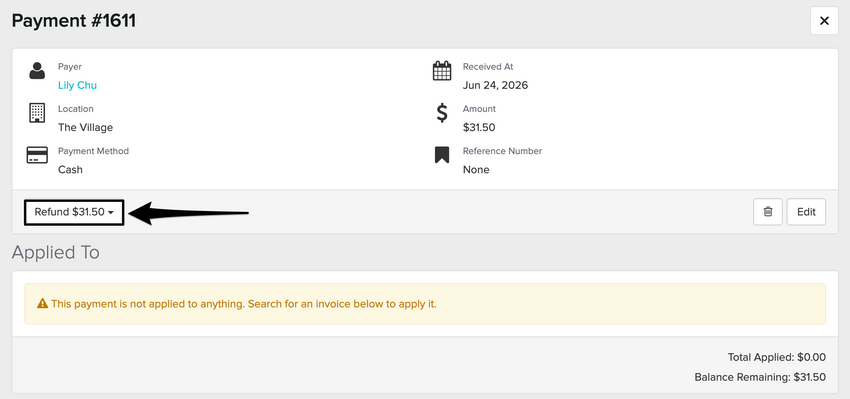Click the Payment Method field label

[93, 151]
